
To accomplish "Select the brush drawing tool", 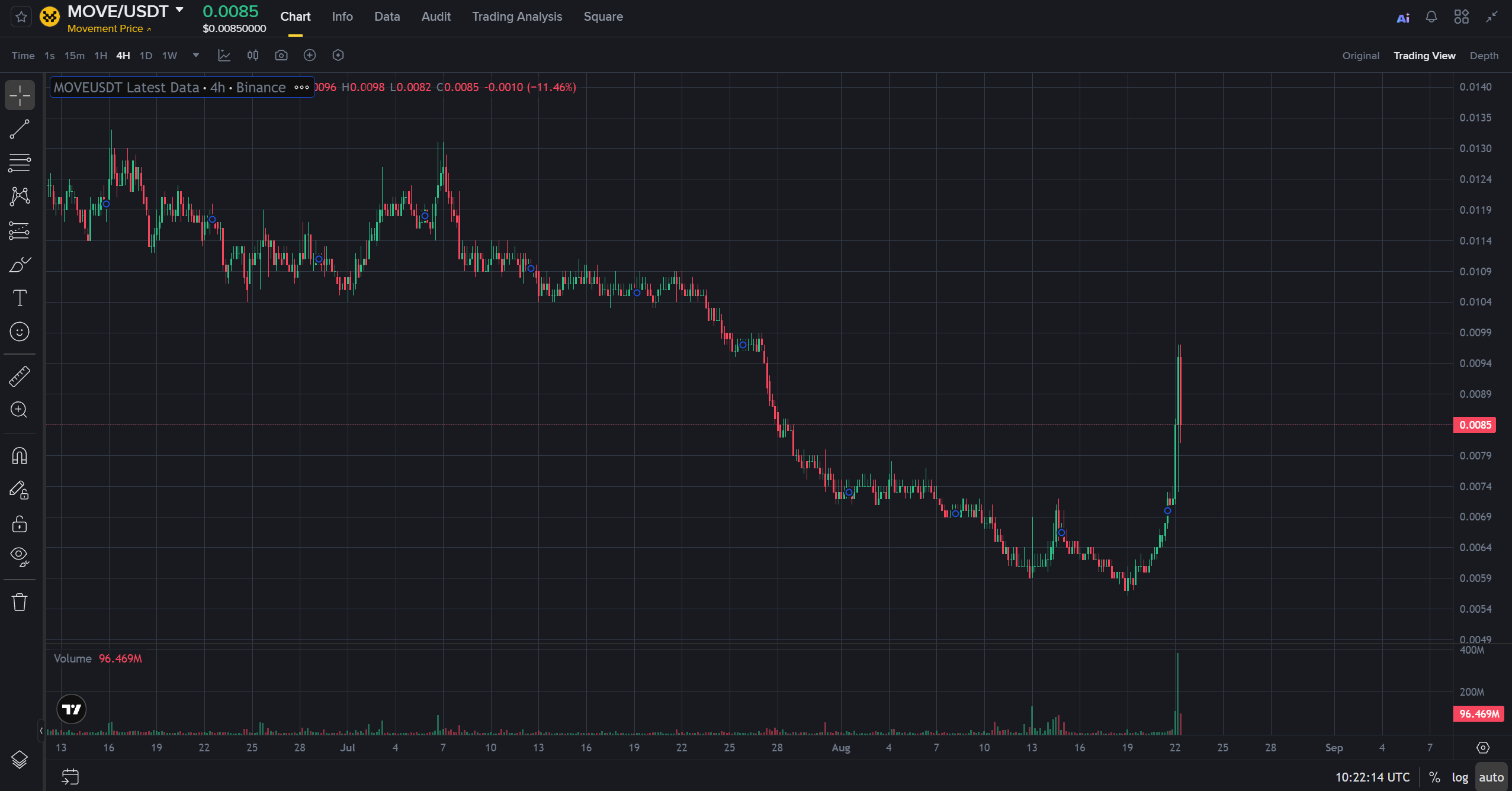I will click(20, 264).
